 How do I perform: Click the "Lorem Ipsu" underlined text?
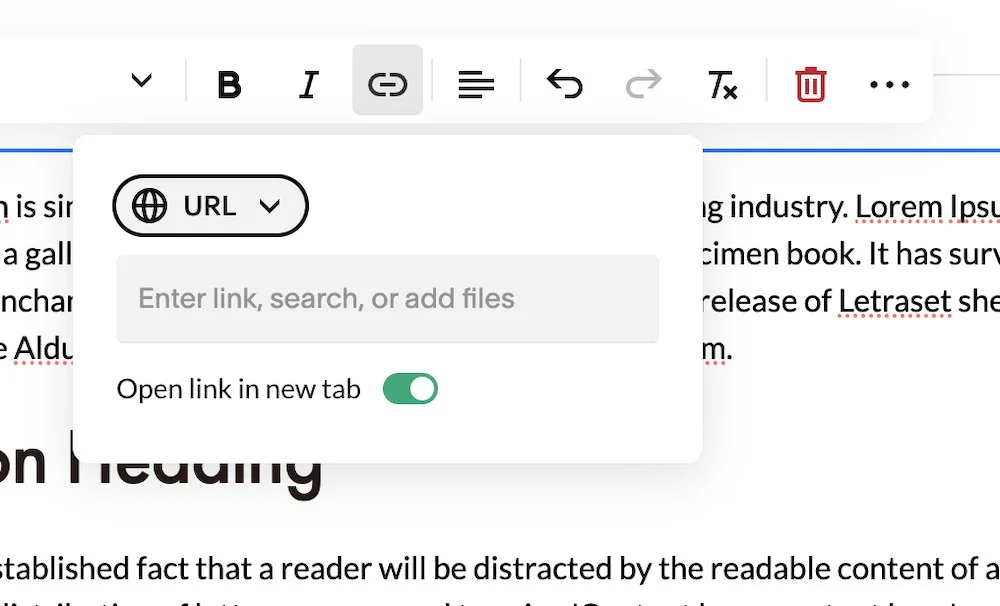coord(927,207)
